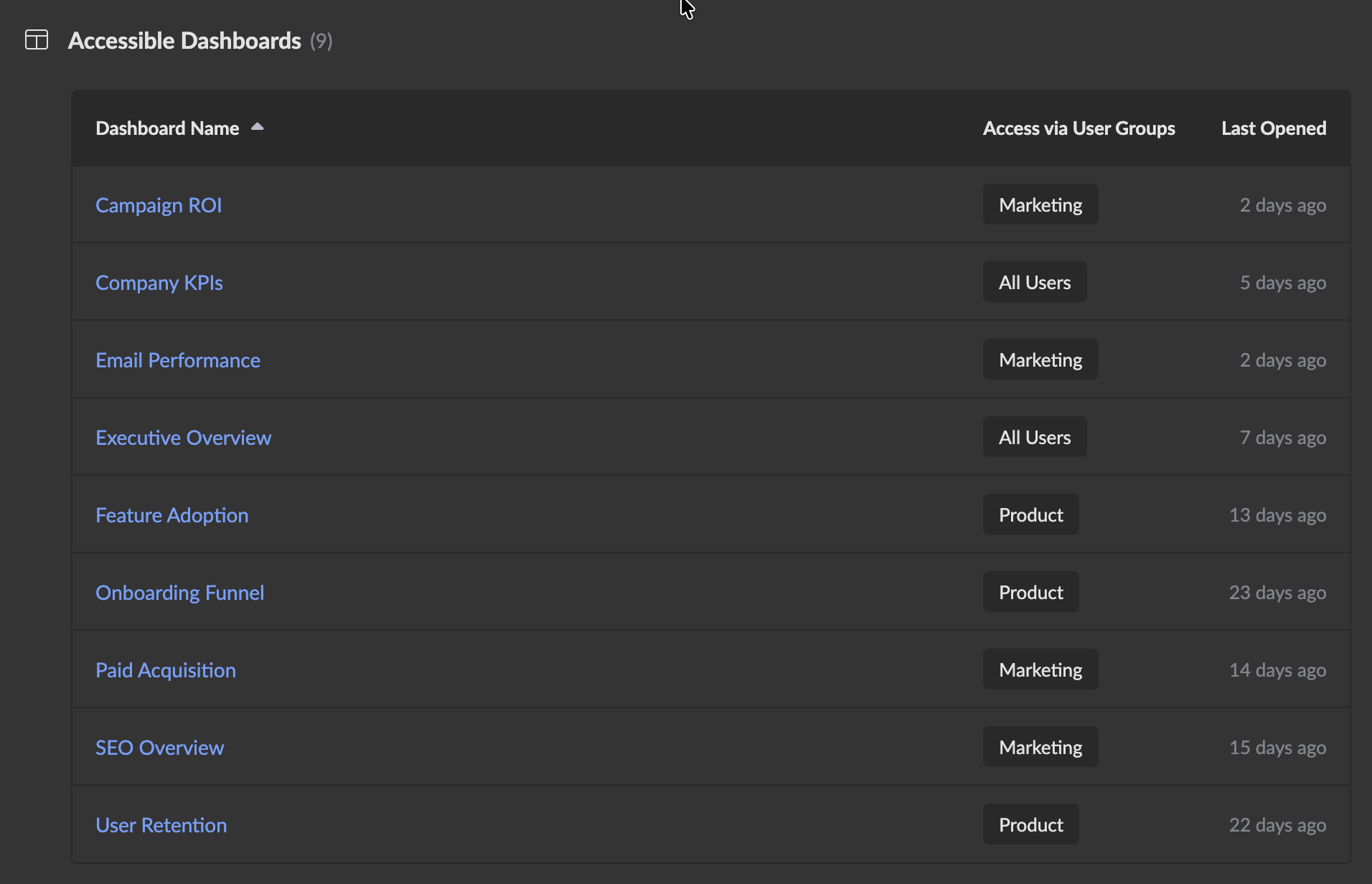Select the Marketing group badge on Campaign ROI
The height and width of the screenshot is (884, 1372).
coord(1040,204)
